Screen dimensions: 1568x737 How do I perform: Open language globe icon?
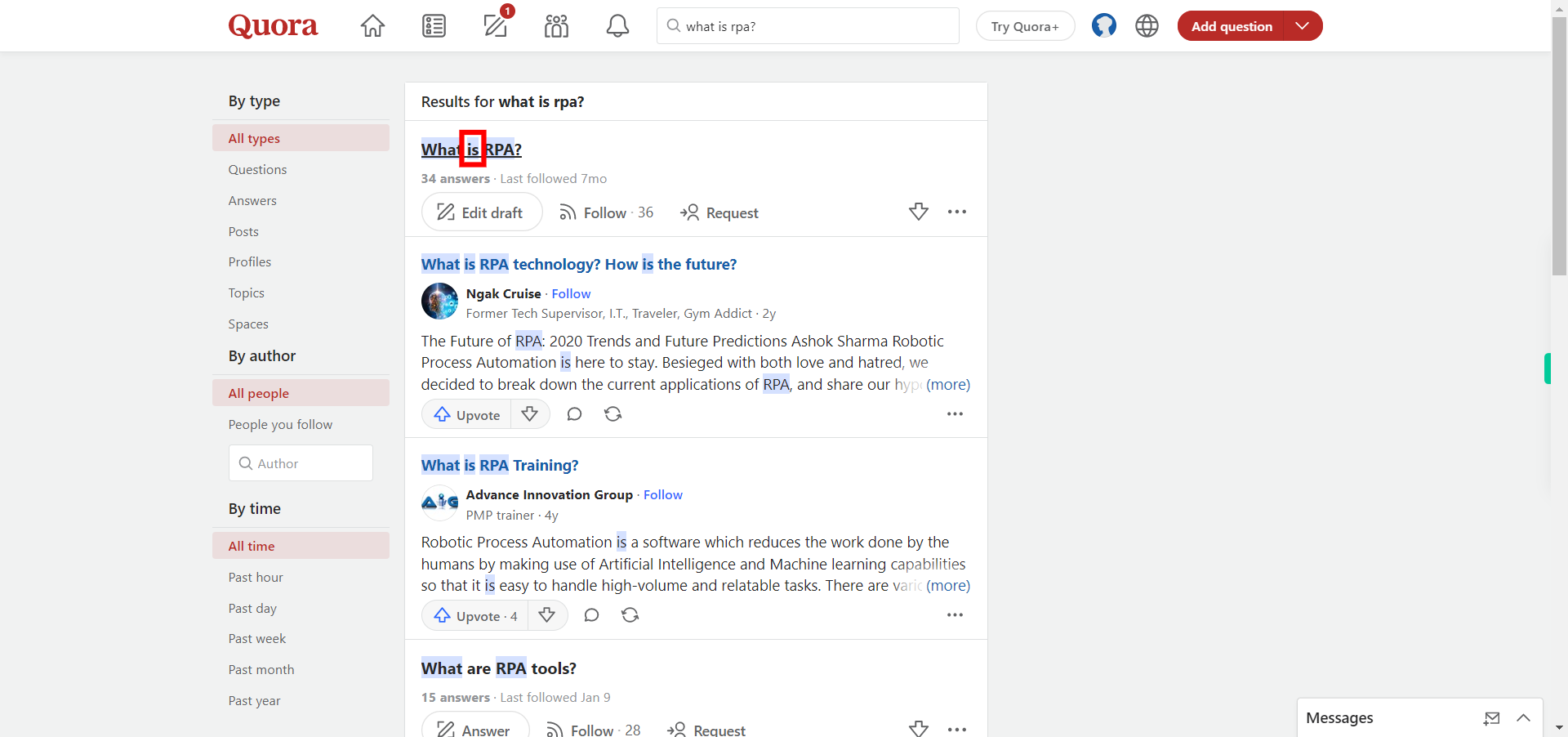tap(1147, 26)
